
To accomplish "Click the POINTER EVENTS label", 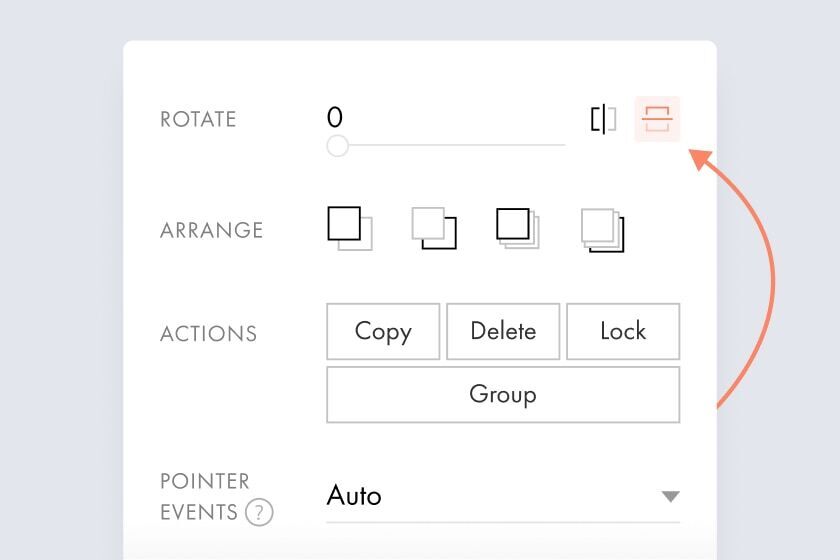I will point(205,497).
